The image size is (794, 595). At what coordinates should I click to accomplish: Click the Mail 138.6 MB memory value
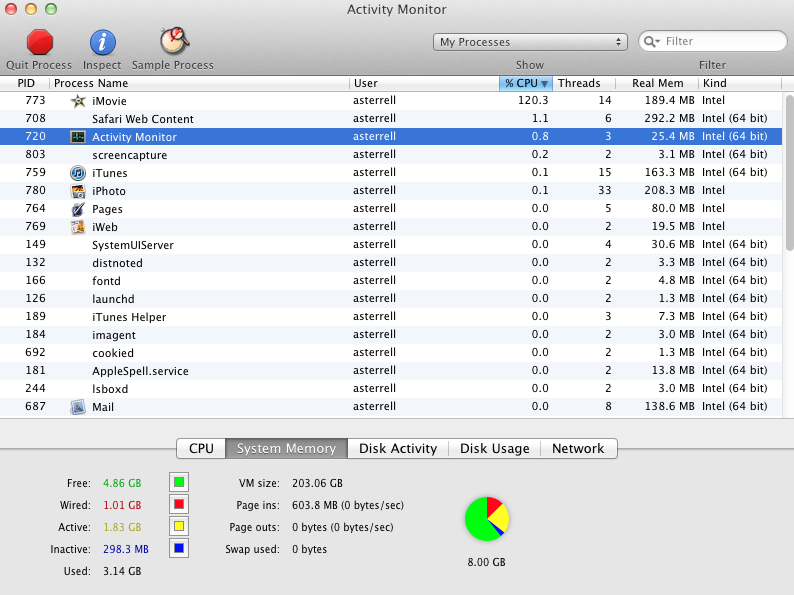coord(669,406)
